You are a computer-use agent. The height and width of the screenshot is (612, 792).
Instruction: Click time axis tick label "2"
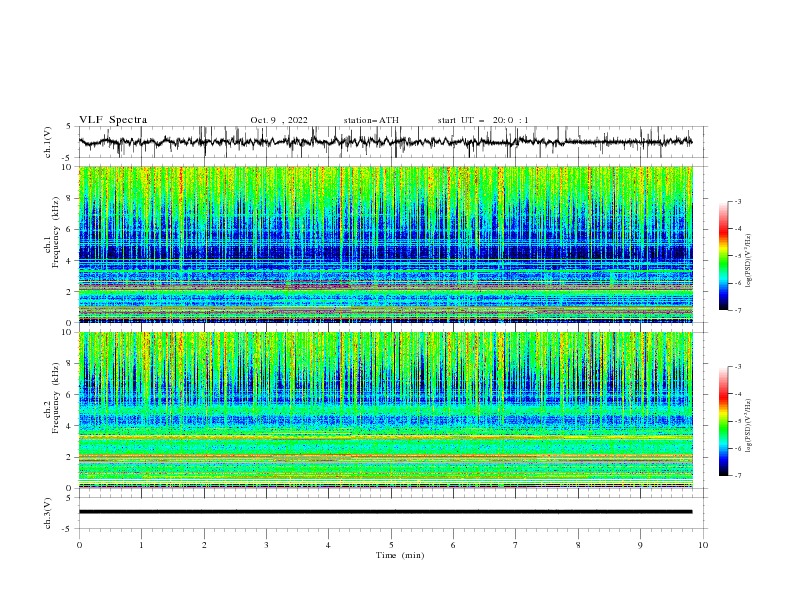point(204,545)
